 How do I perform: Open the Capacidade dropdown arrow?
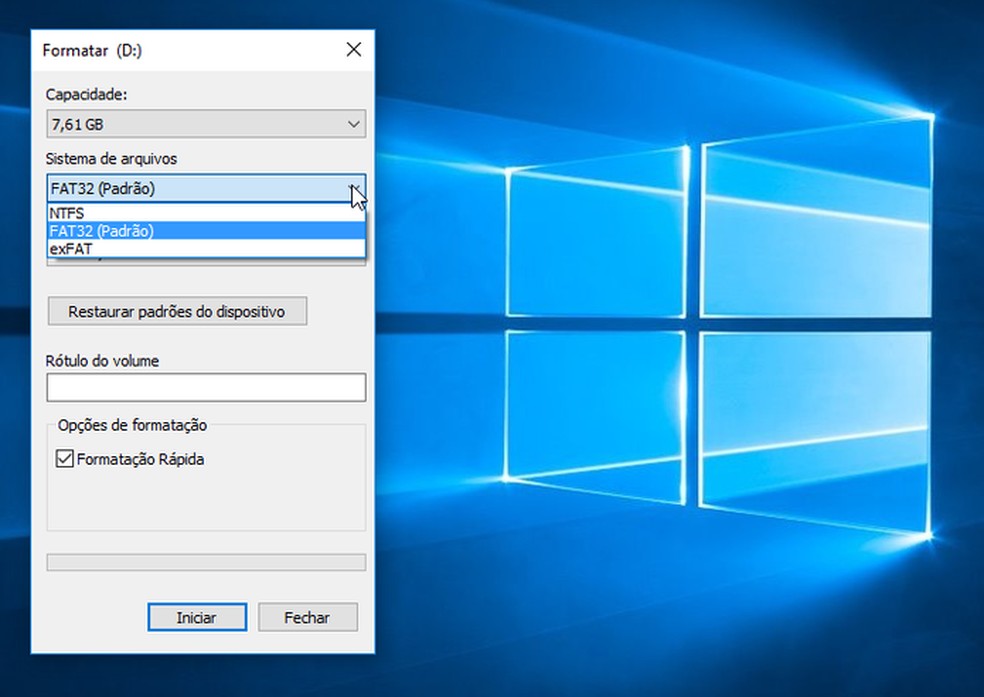352,124
